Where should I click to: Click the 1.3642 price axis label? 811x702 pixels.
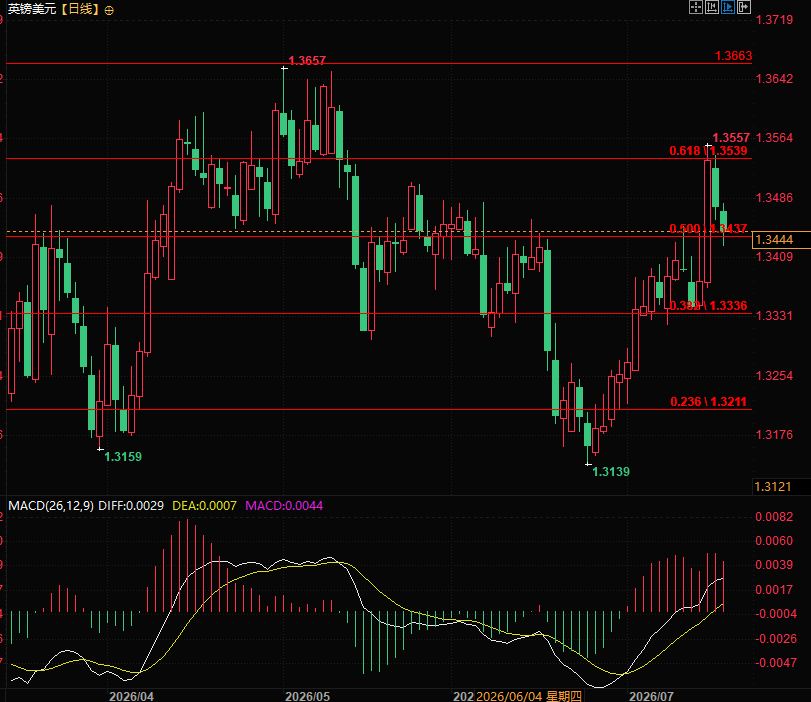pos(774,79)
